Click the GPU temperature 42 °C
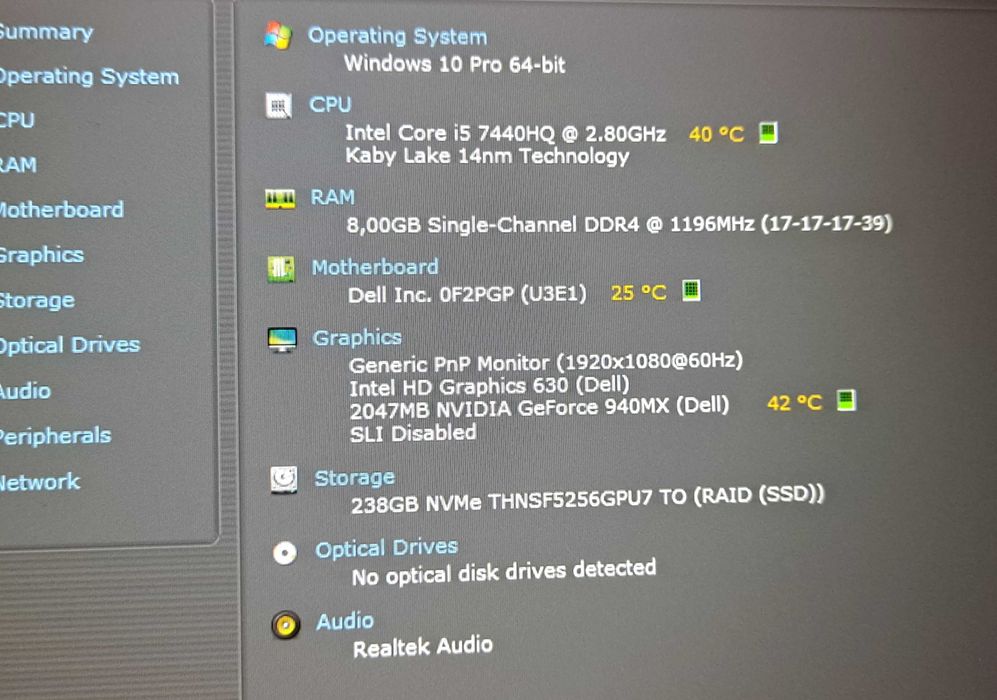This screenshot has height=700, width=997. coord(795,402)
